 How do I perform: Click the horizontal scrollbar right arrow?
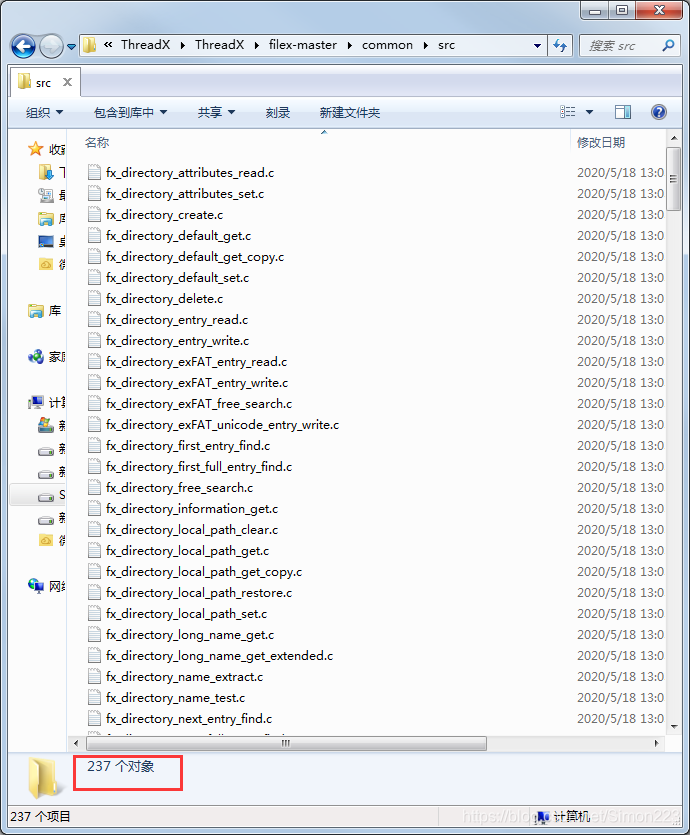(656, 743)
